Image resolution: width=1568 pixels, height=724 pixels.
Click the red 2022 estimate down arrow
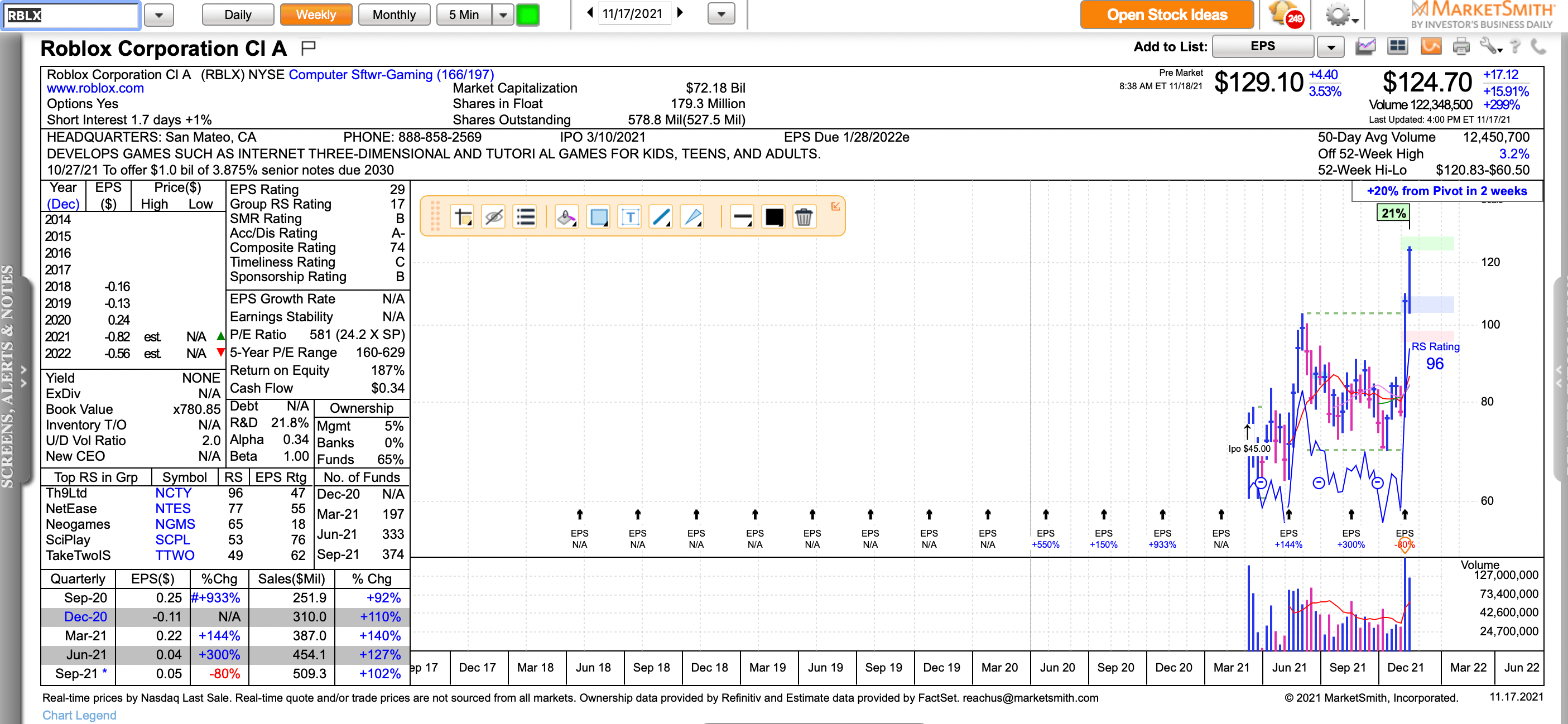coord(221,353)
